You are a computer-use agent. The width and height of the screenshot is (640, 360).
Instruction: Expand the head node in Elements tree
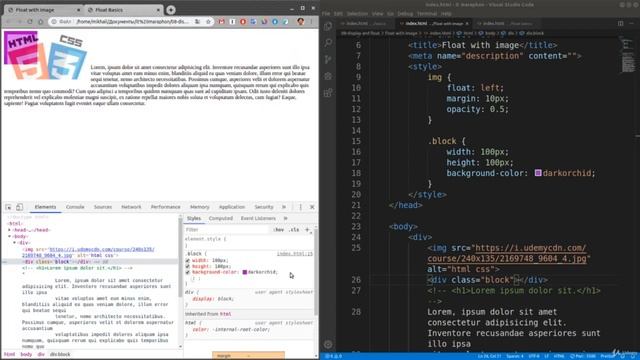[x=9, y=230]
